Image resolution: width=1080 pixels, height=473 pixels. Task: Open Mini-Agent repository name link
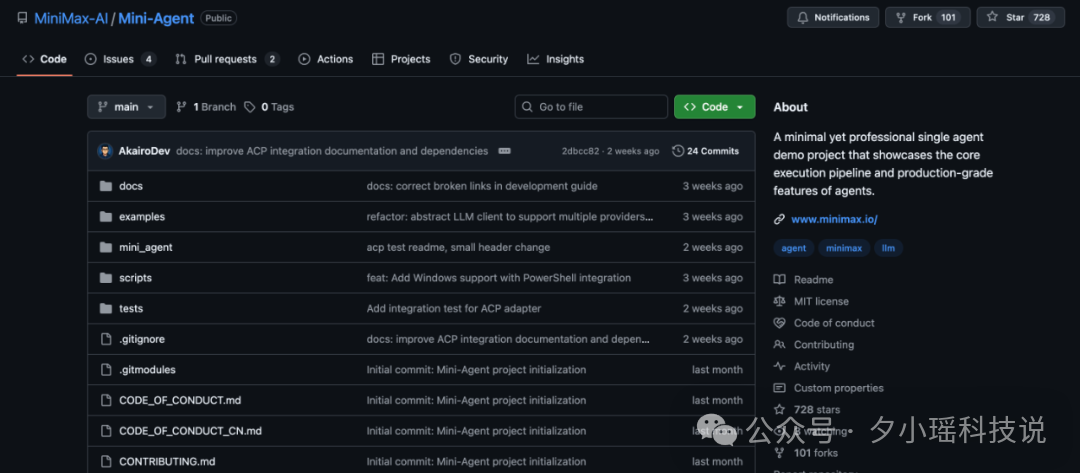156,19
